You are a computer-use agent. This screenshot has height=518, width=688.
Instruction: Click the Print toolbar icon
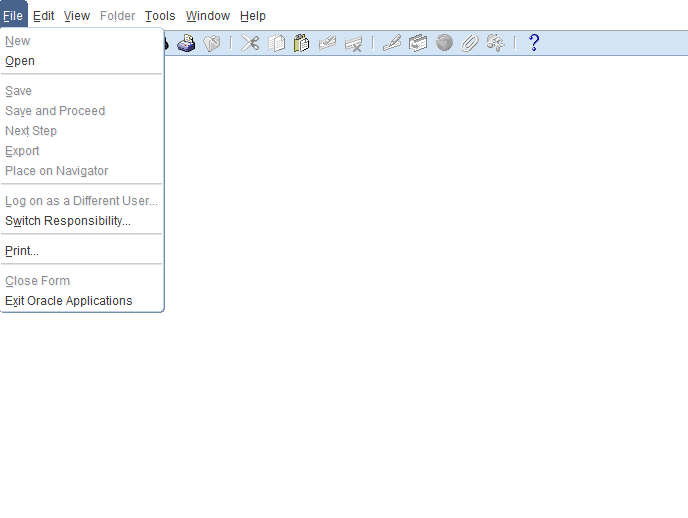click(186, 43)
